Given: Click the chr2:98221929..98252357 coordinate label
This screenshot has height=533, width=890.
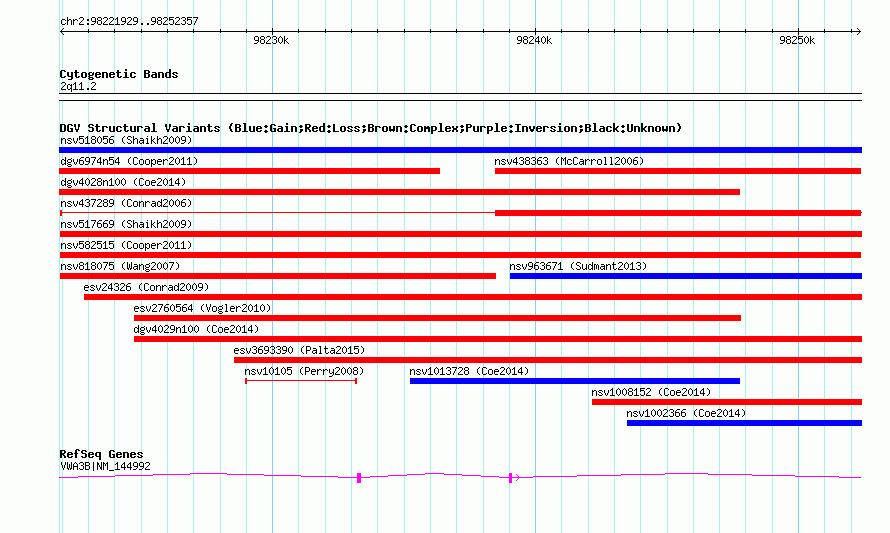Looking at the screenshot, I should click(129, 22).
